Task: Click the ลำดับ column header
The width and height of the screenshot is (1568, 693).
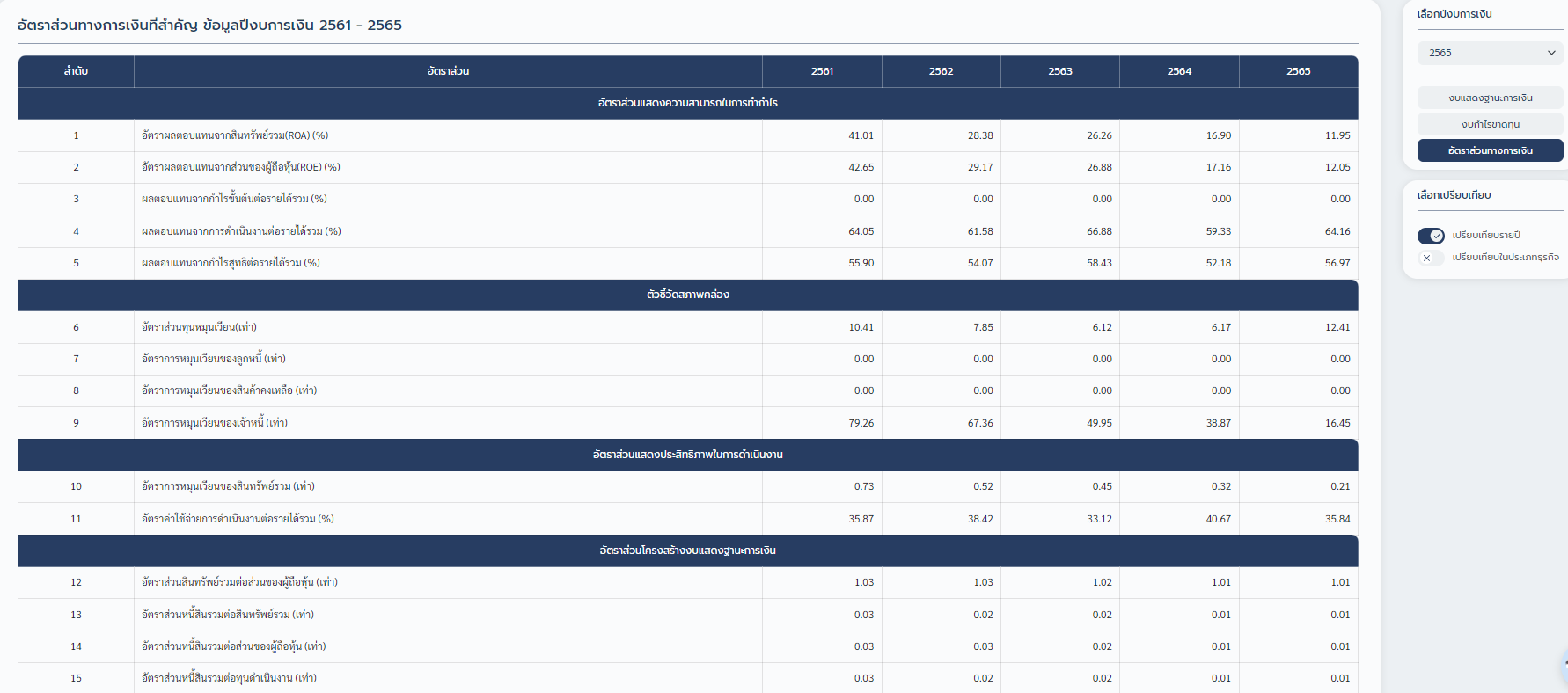Action: (x=76, y=71)
